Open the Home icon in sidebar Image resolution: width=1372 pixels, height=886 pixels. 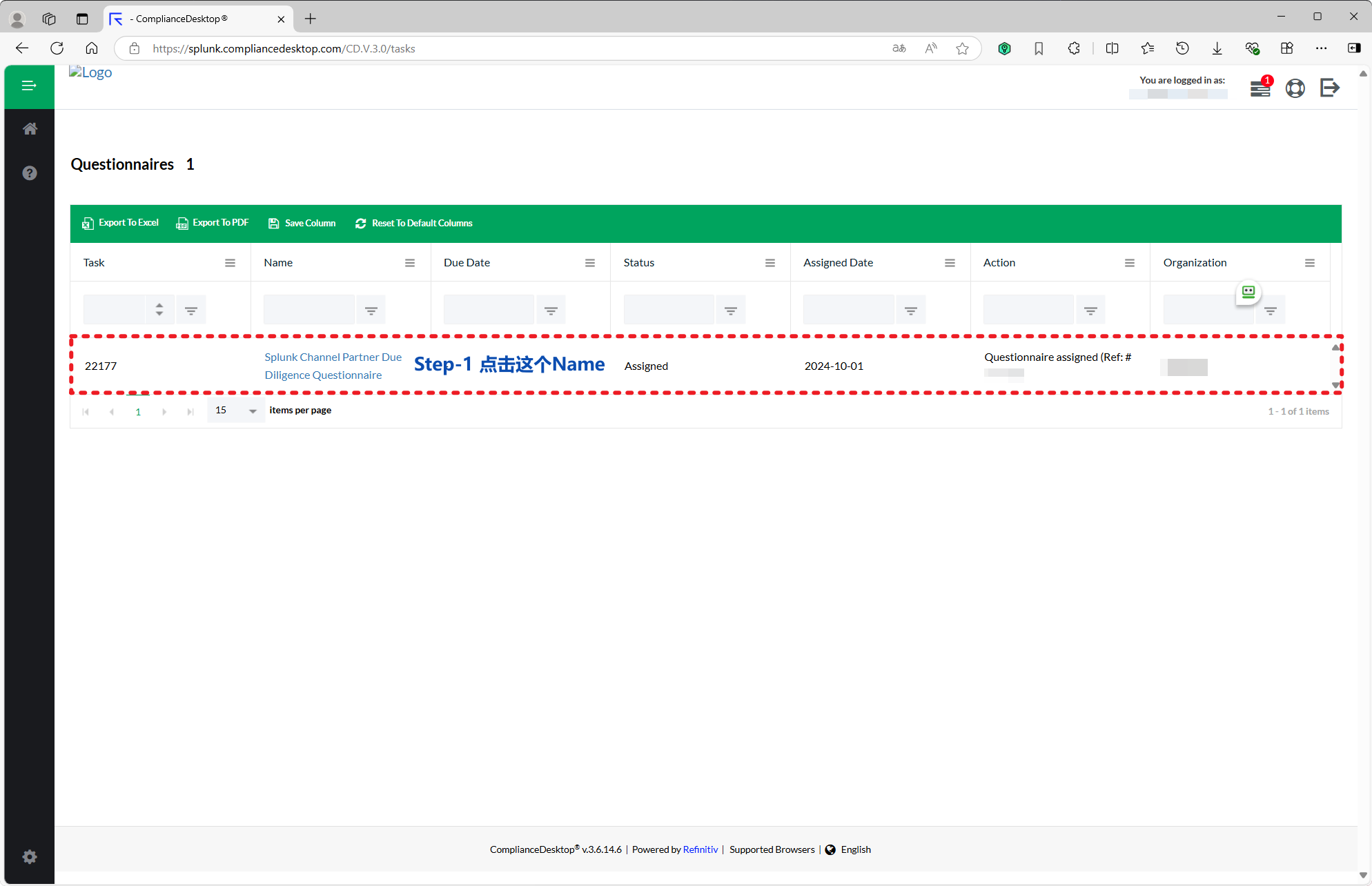[30, 129]
